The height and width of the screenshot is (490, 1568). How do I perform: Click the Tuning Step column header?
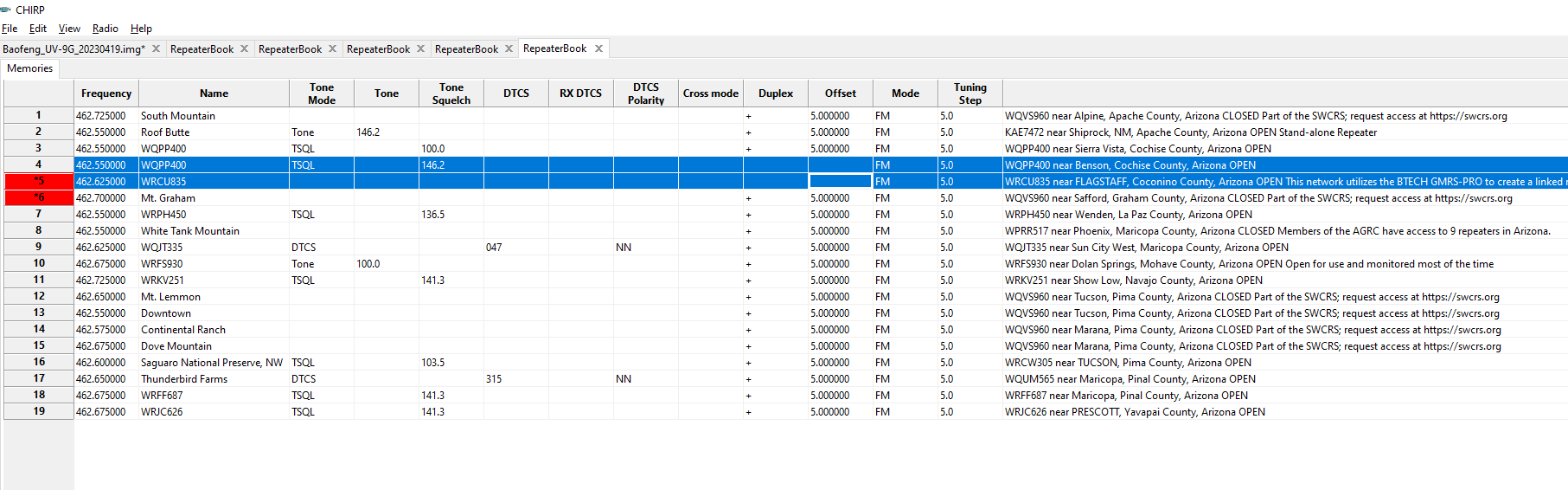point(970,93)
